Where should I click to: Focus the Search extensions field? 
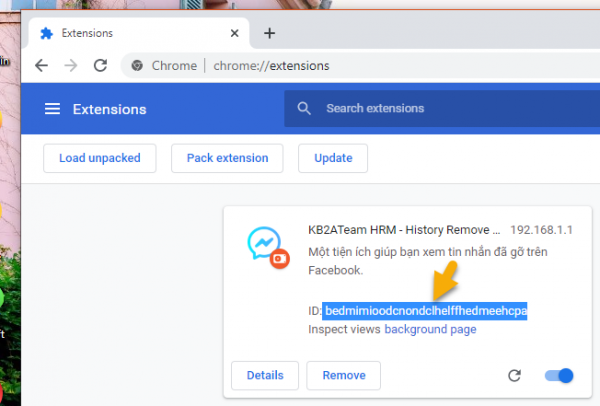442,109
